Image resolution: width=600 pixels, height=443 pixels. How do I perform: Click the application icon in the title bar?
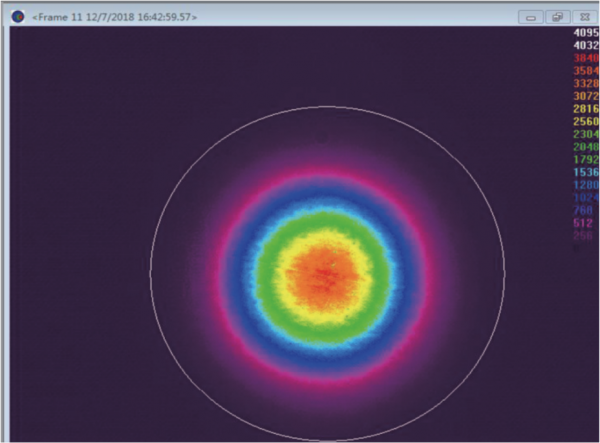[x=17, y=17]
